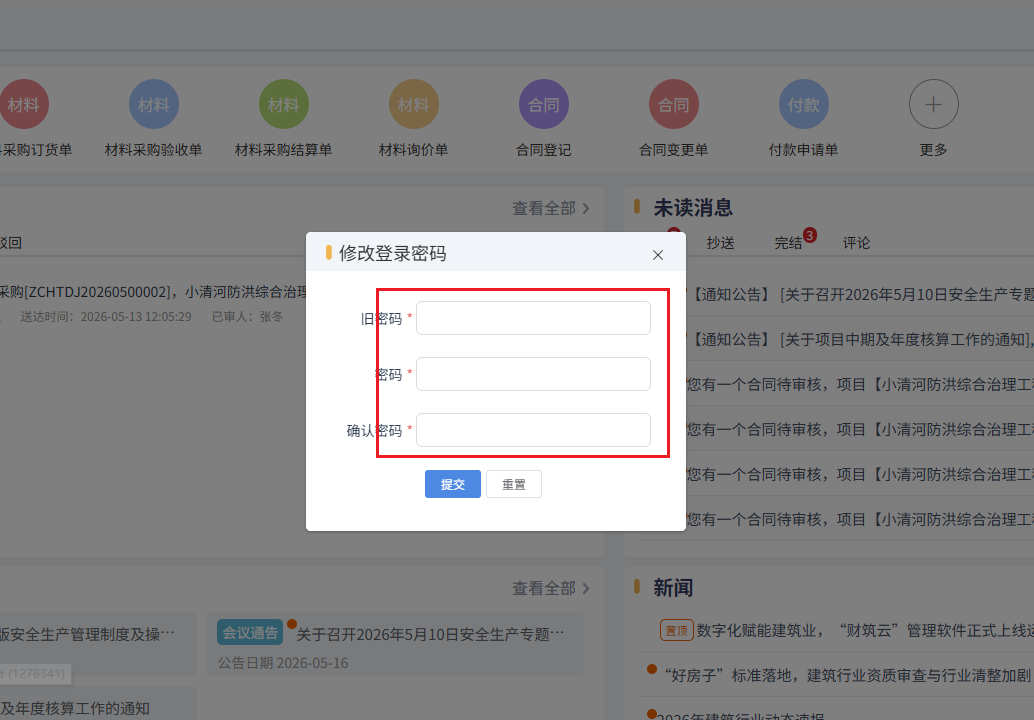This screenshot has width=1034, height=720.
Task: Click the confirm password input field
Action: click(533, 430)
